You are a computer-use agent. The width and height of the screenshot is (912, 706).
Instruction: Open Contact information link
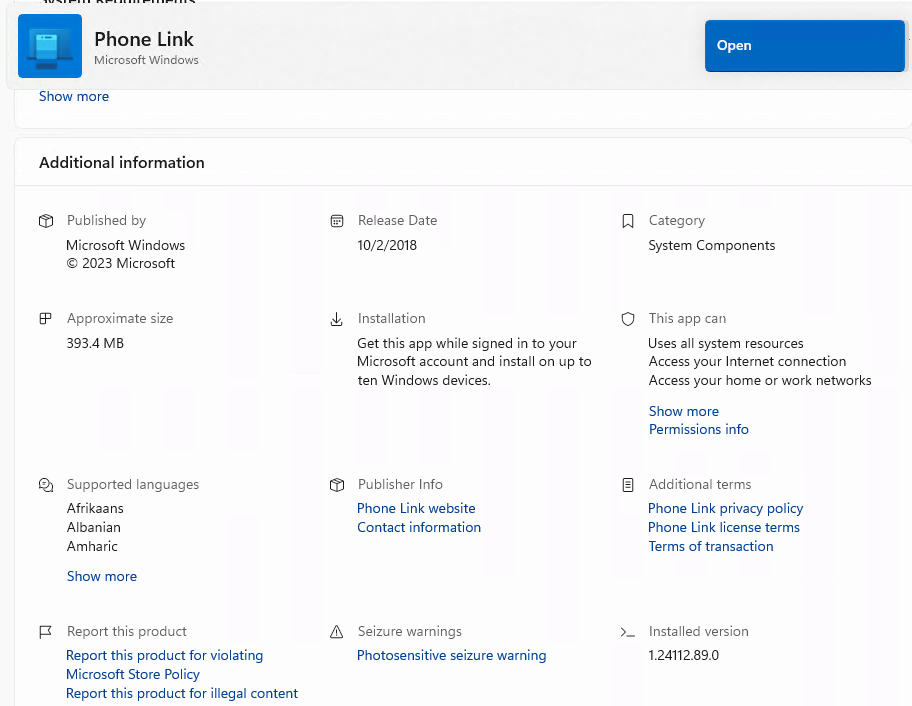(419, 527)
